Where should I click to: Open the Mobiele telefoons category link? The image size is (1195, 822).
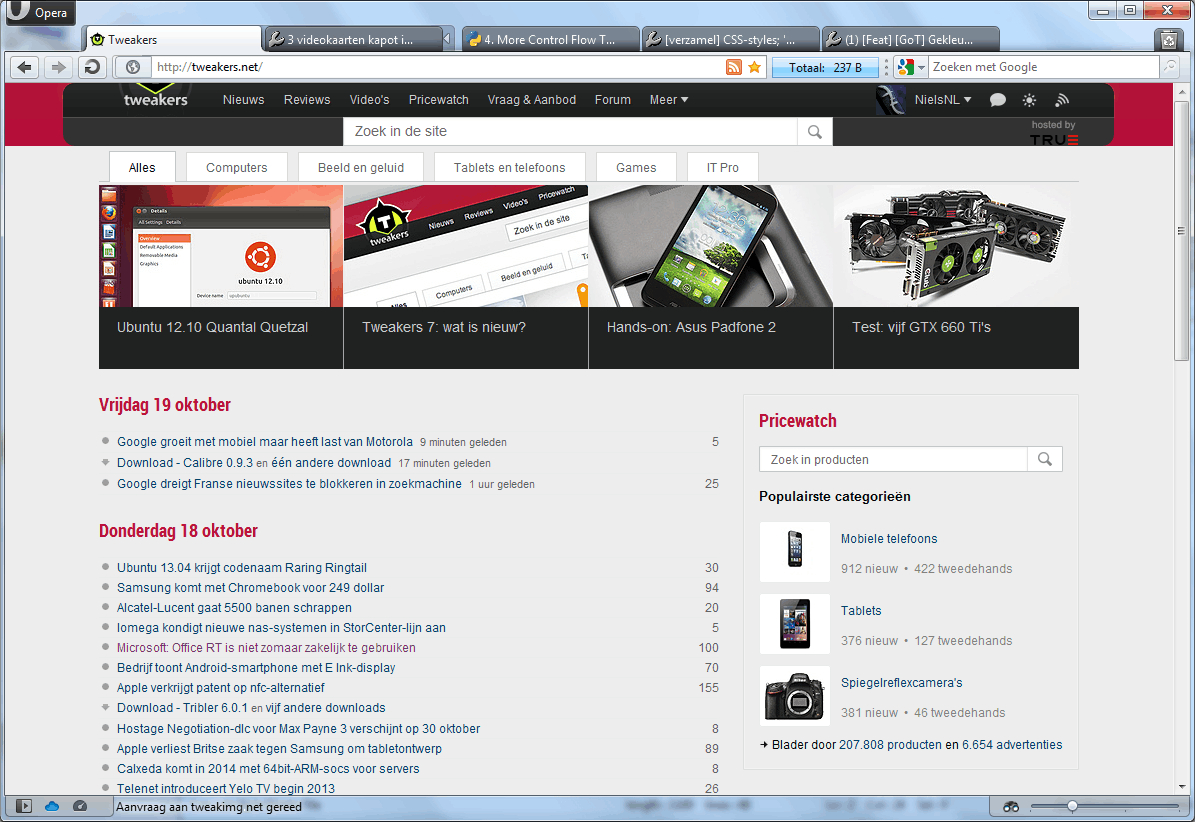[x=889, y=539]
